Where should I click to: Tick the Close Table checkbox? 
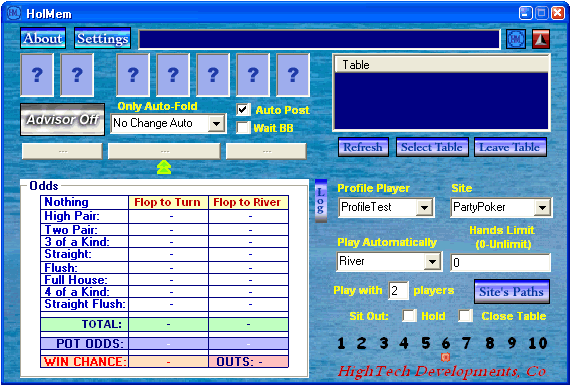tap(466, 316)
